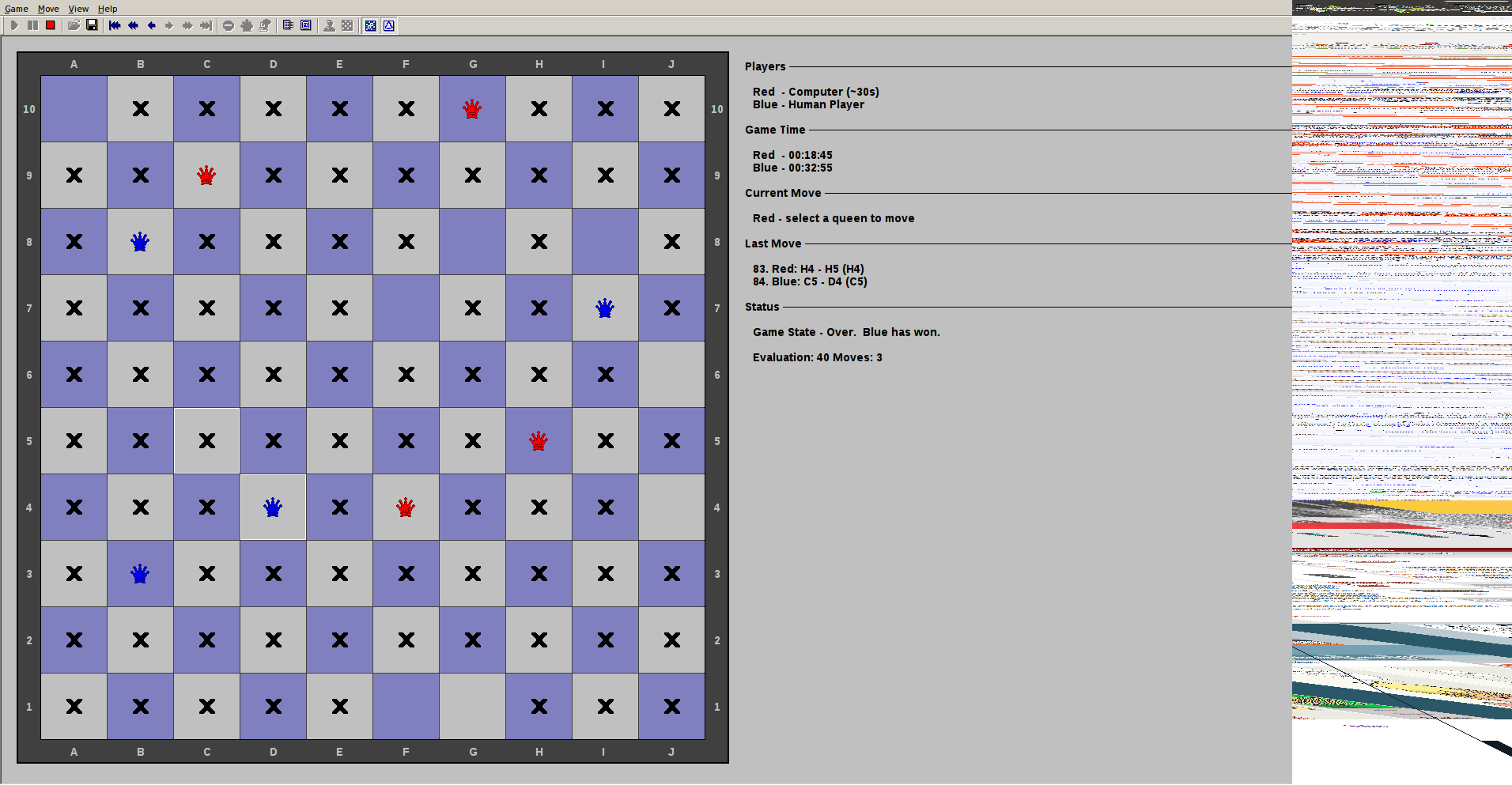1512x785 pixels.
Task: Select the red queen on F4
Action: click(406, 508)
